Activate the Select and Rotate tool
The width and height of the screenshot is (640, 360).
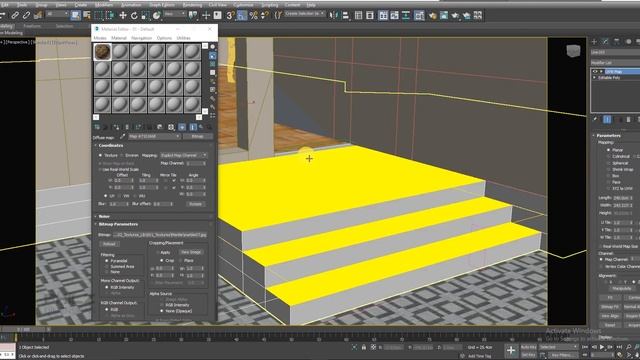(x=134, y=16)
